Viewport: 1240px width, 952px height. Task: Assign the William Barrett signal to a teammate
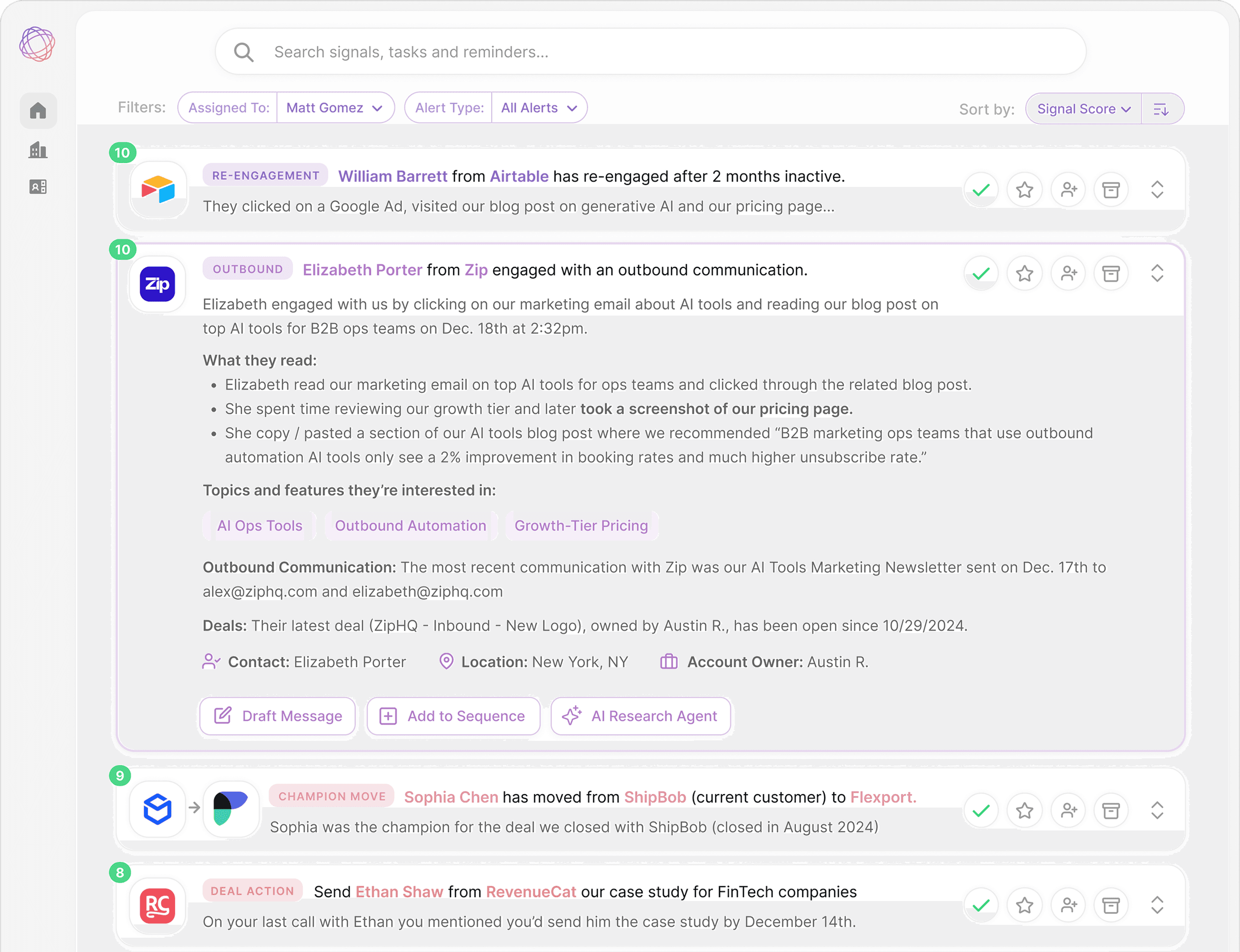[x=1069, y=190]
